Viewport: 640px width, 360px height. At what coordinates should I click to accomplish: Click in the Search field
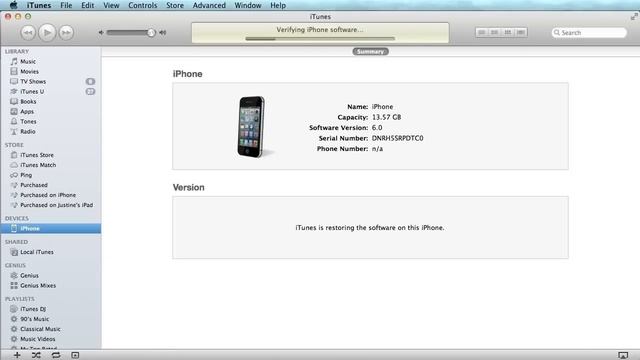[589, 32]
